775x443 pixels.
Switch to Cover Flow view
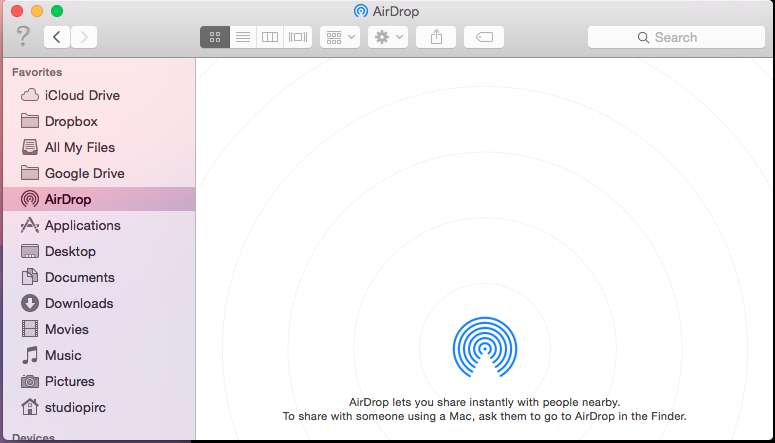coord(298,37)
